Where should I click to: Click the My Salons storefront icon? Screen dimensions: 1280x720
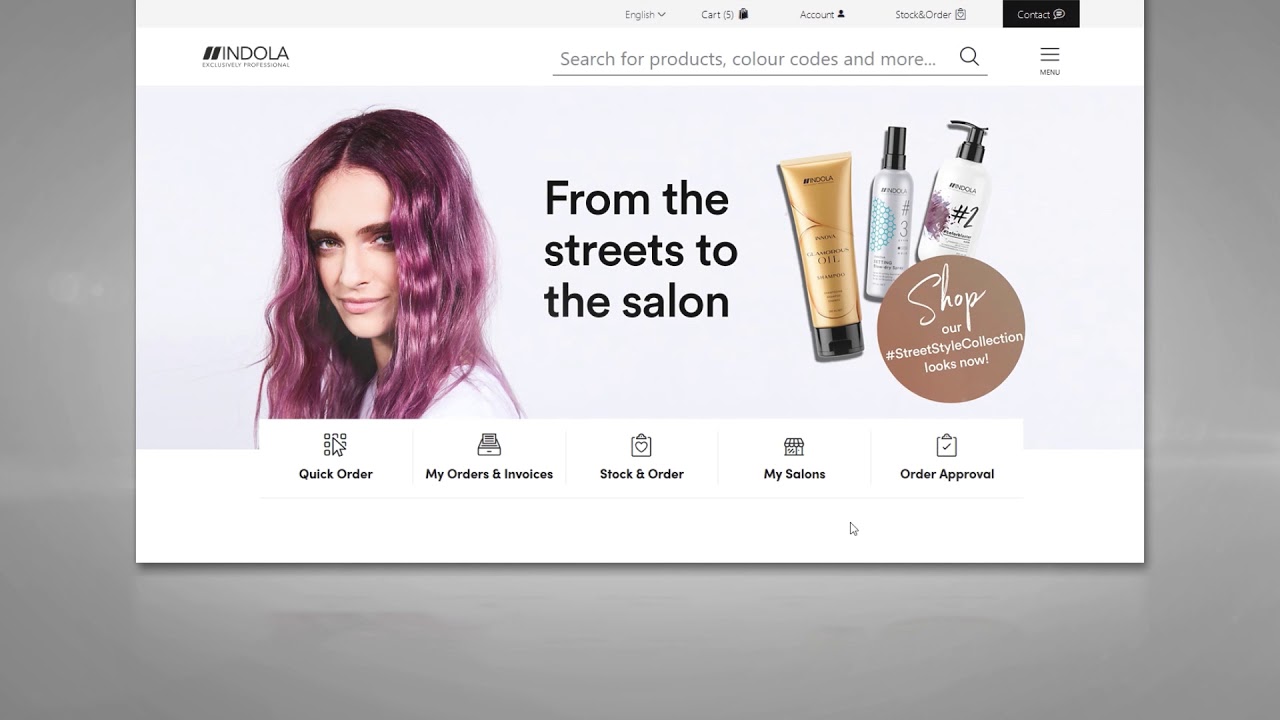coord(794,445)
